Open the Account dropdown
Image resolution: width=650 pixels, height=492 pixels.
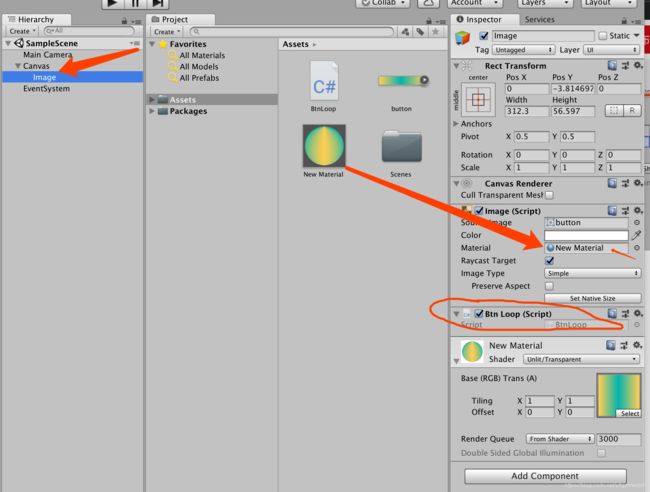click(x=475, y=3)
